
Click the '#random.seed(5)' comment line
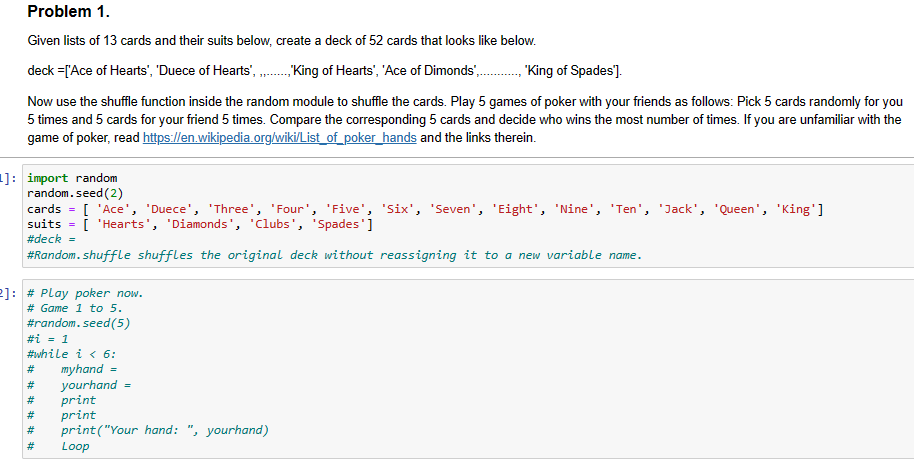(79, 323)
